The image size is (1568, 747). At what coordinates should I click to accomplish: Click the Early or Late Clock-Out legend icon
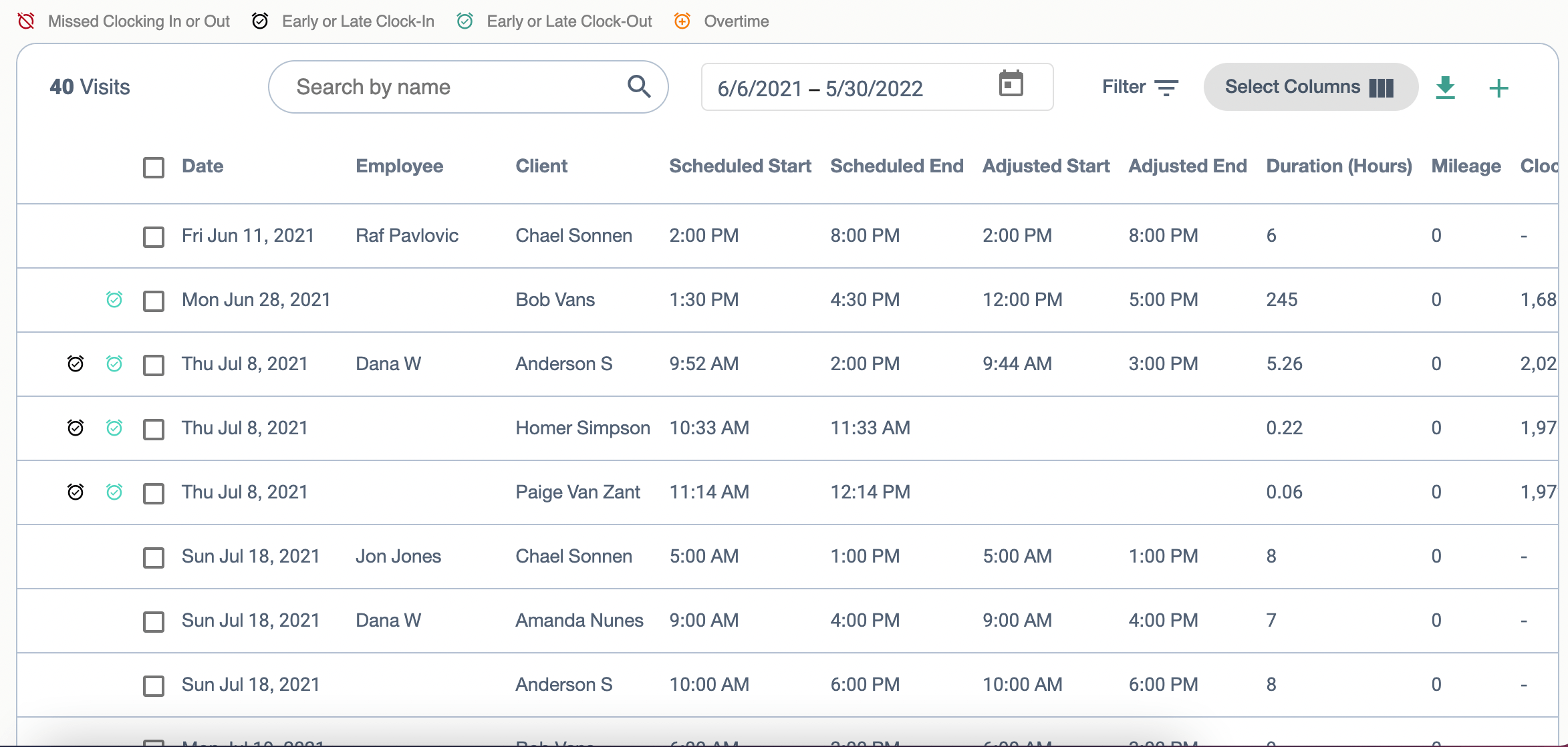coord(466,21)
